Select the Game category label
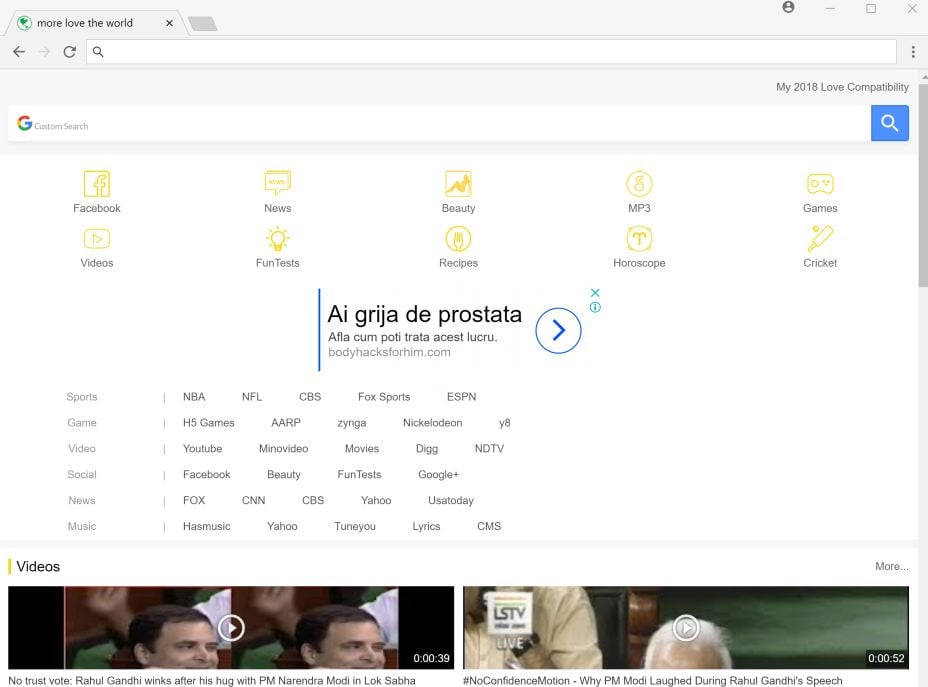The image size is (928, 687). [82, 422]
